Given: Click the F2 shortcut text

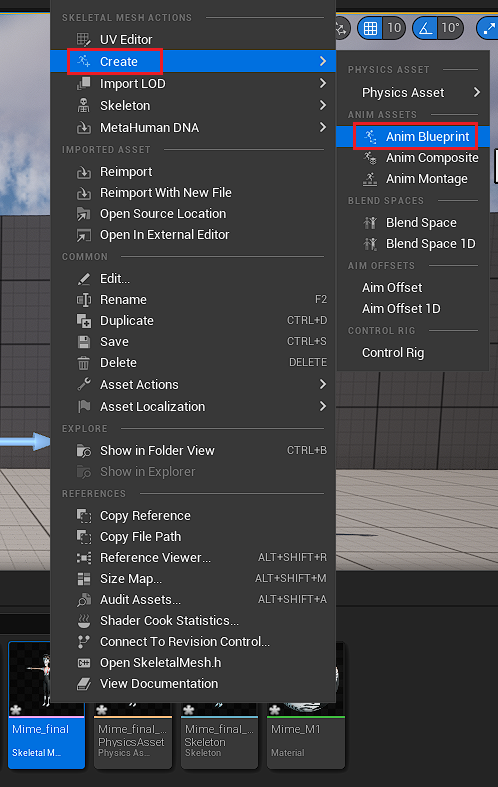Looking at the screenshot, I should coord(321,300).
